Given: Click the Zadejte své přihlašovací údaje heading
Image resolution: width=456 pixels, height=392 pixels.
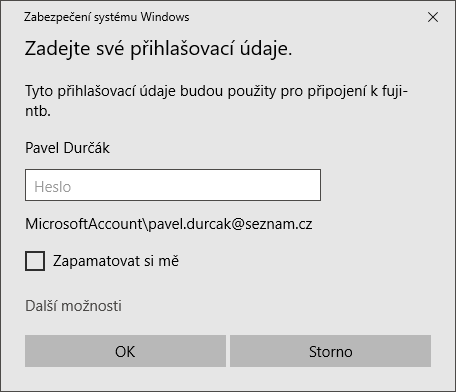Looking at the screenshot, I should coord(158,49).
